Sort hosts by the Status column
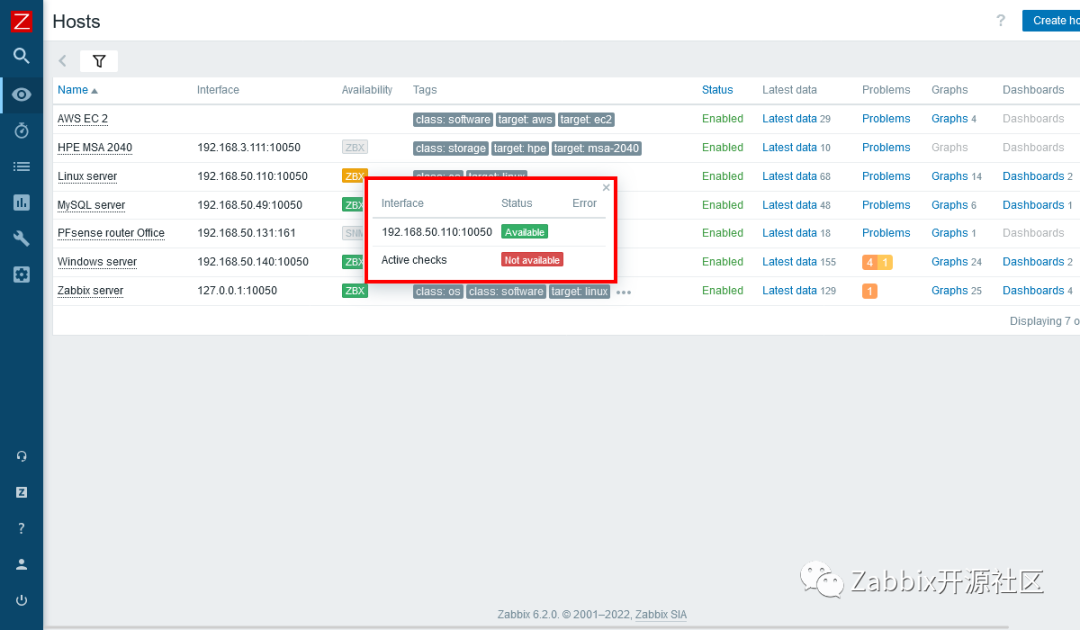This screenshot has width=1080, height=630. tap(717, 90)
